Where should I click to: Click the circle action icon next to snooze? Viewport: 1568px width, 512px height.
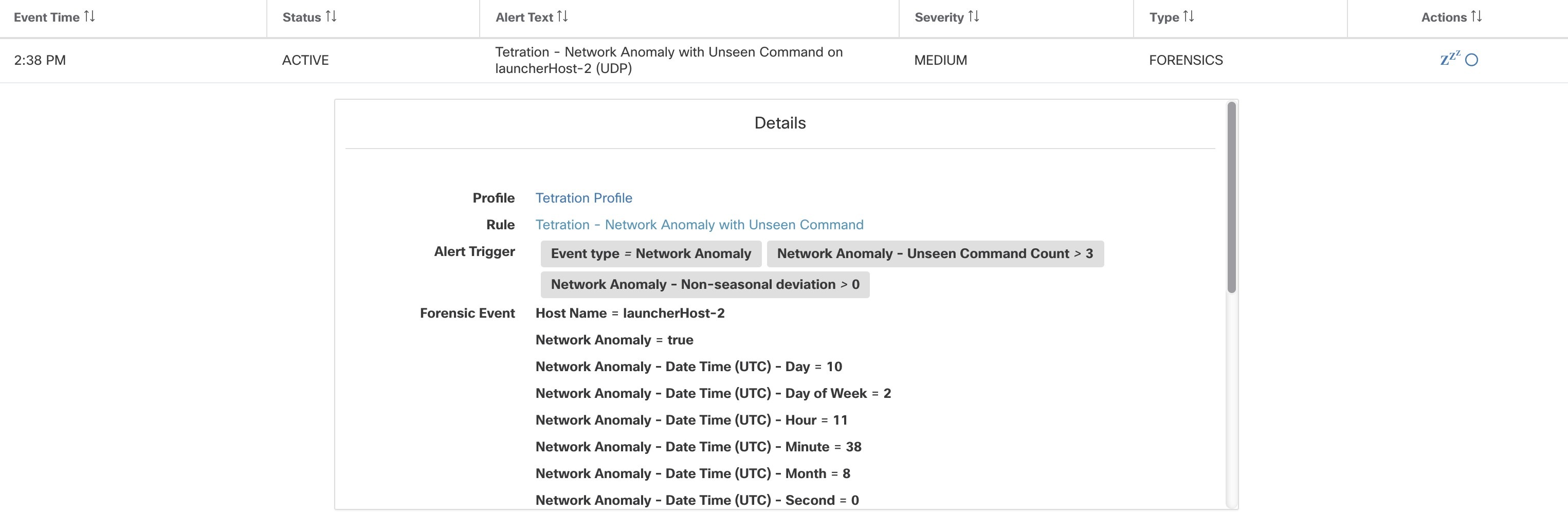1471,60
